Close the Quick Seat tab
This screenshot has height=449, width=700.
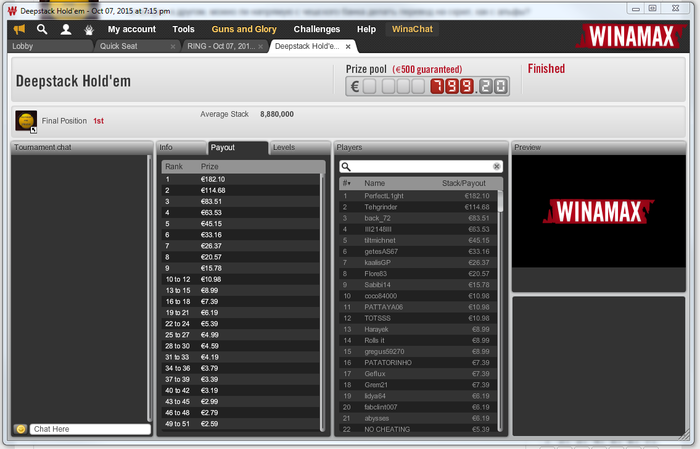coord(173,46)
